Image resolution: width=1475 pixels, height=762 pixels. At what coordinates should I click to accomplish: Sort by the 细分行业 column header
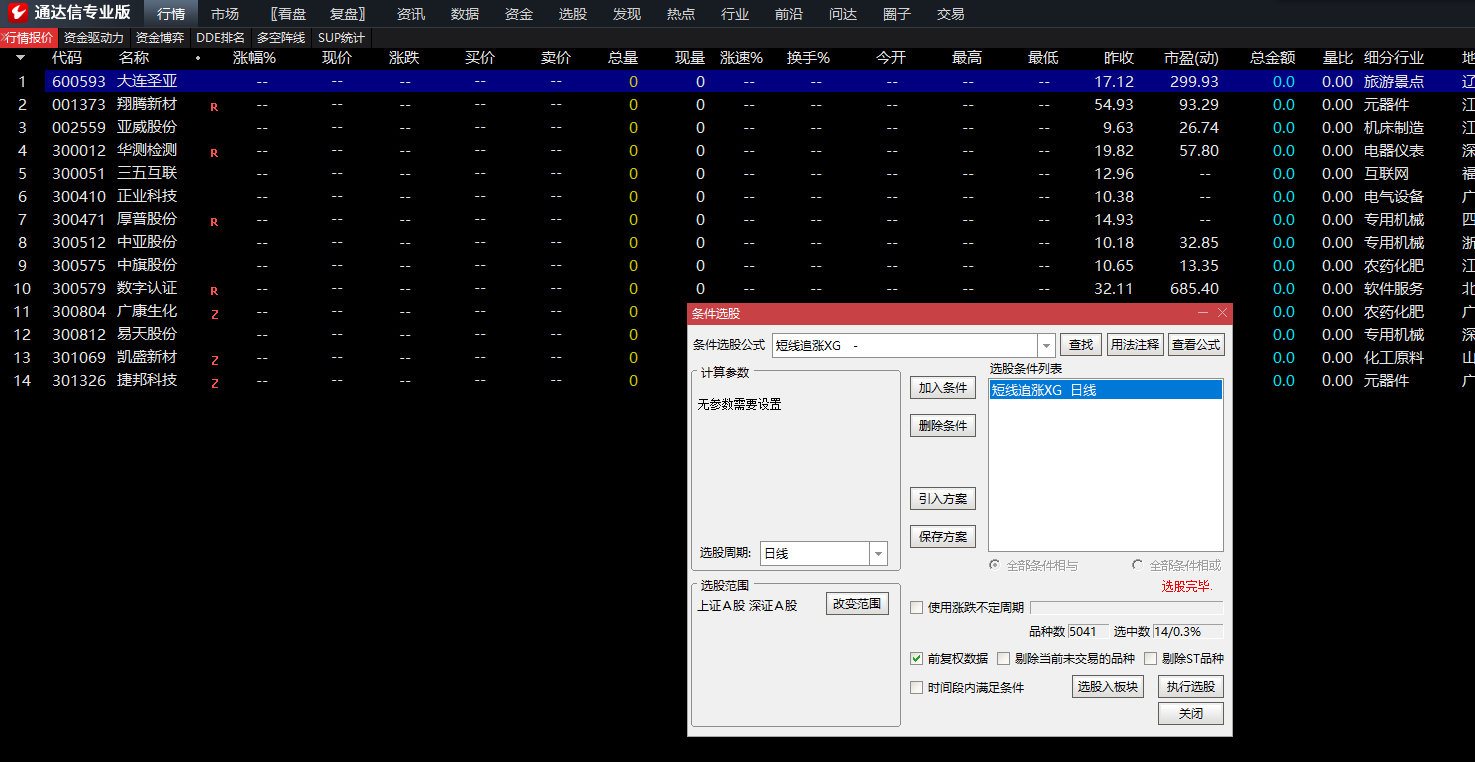(x=1394, y=58)
